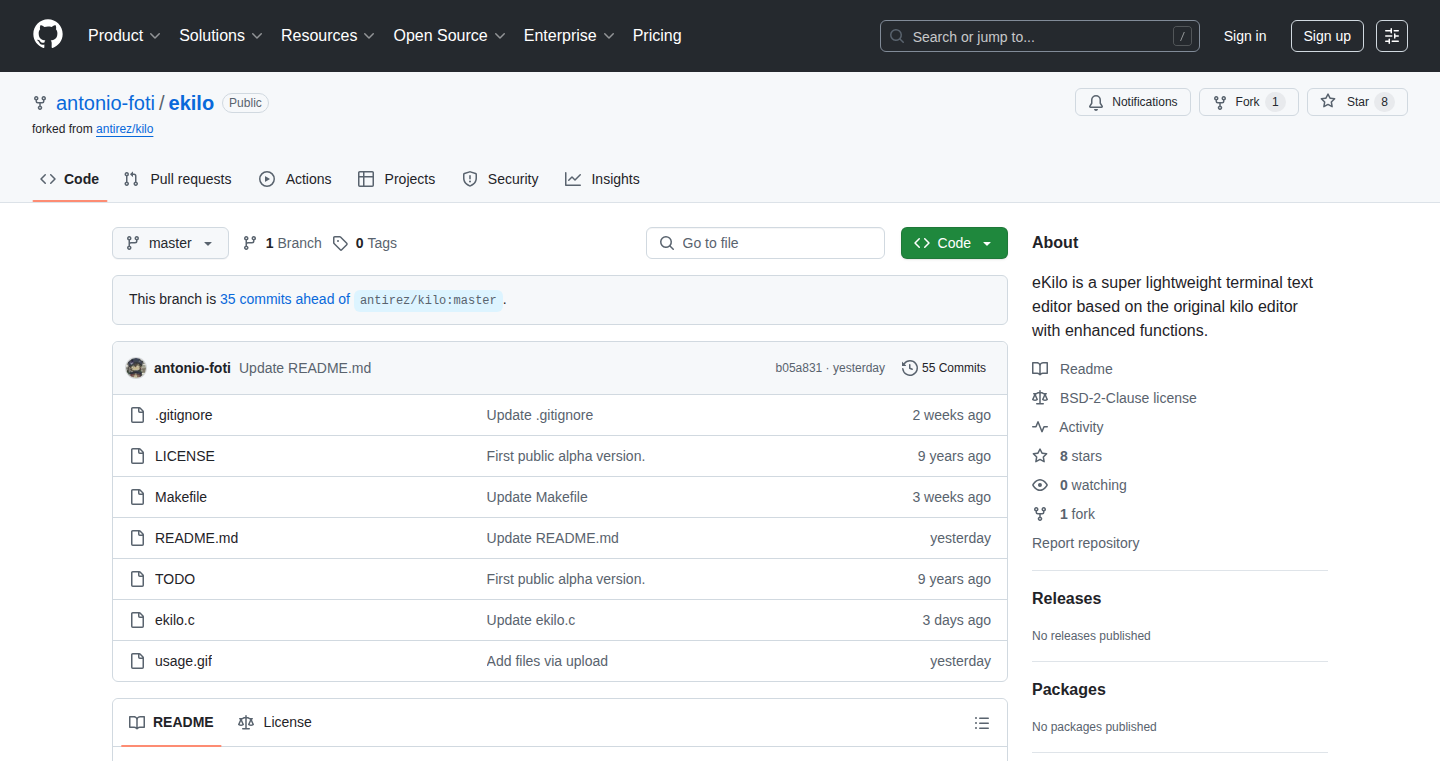Click Report repository
This screenshot has width=1440, height=761.
(1086, 543)
